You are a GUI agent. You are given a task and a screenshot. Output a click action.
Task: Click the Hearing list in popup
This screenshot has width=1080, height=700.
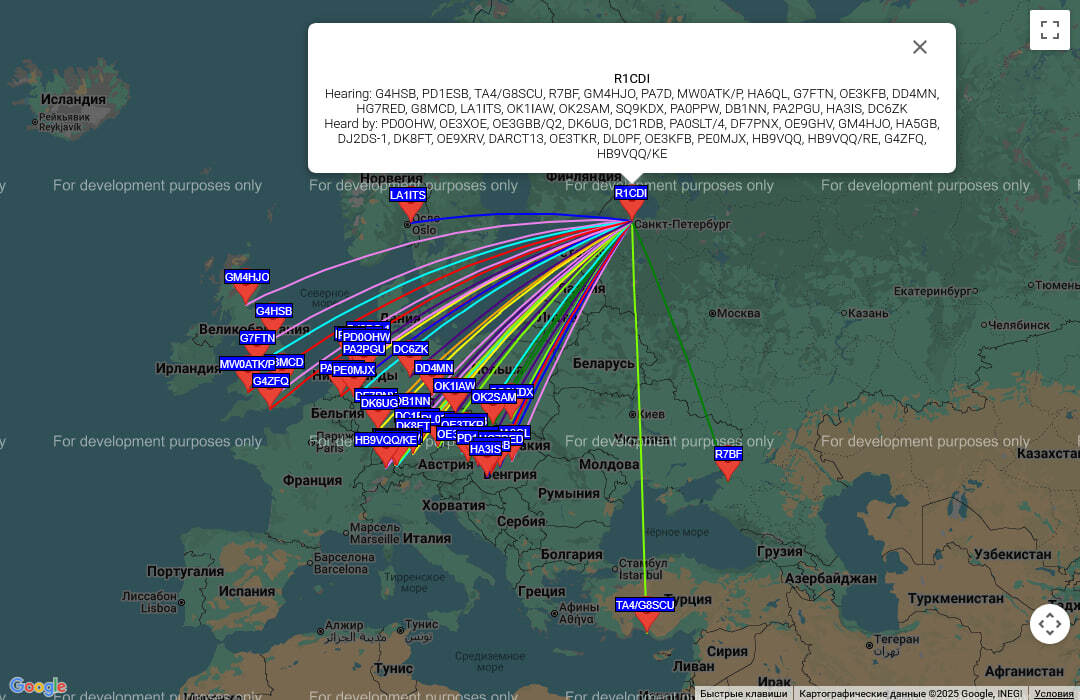[632, 101]
